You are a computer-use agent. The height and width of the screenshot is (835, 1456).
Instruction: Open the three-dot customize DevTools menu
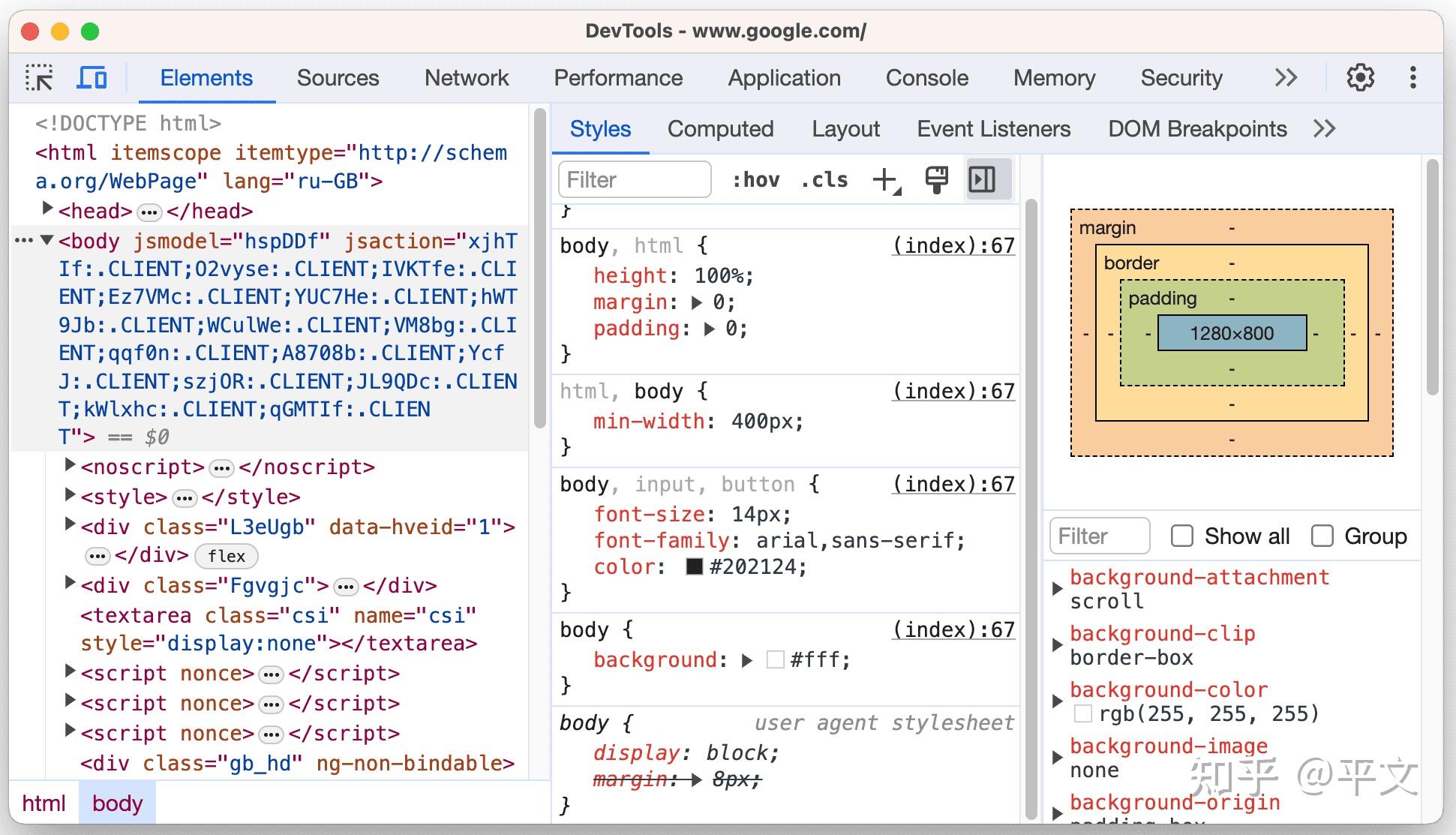click(1412, 77)
